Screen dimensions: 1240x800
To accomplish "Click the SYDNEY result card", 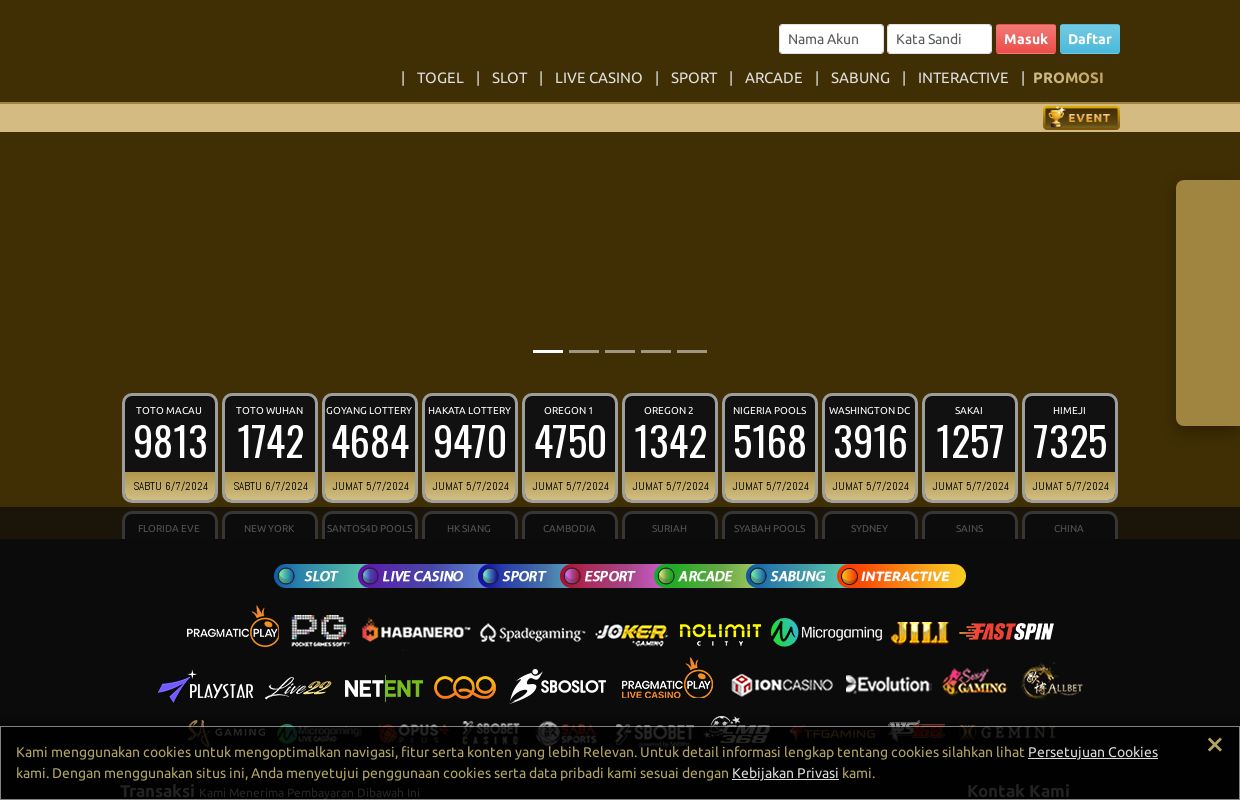I will (x=870, y=526).
